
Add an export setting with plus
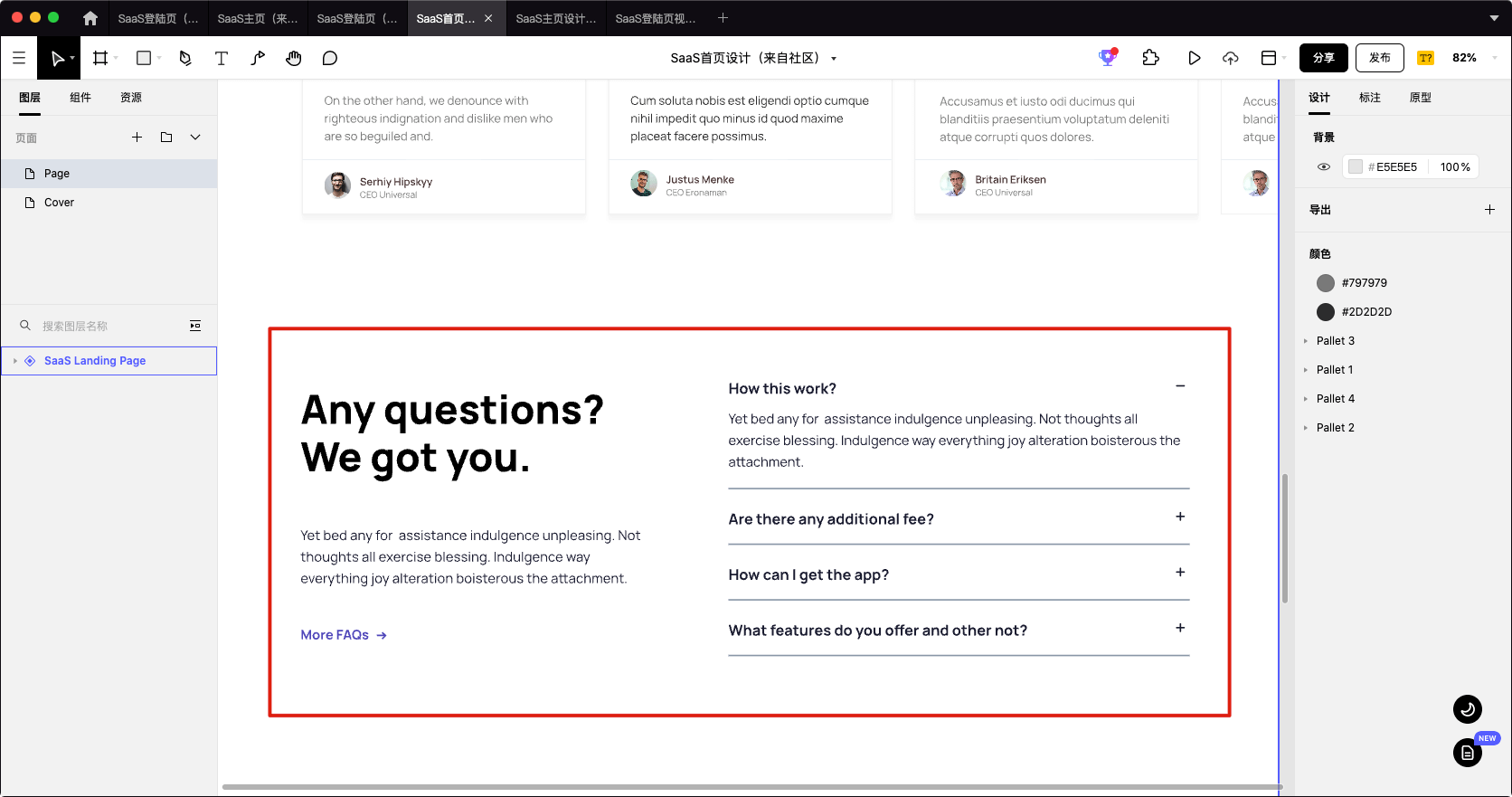1489,210
